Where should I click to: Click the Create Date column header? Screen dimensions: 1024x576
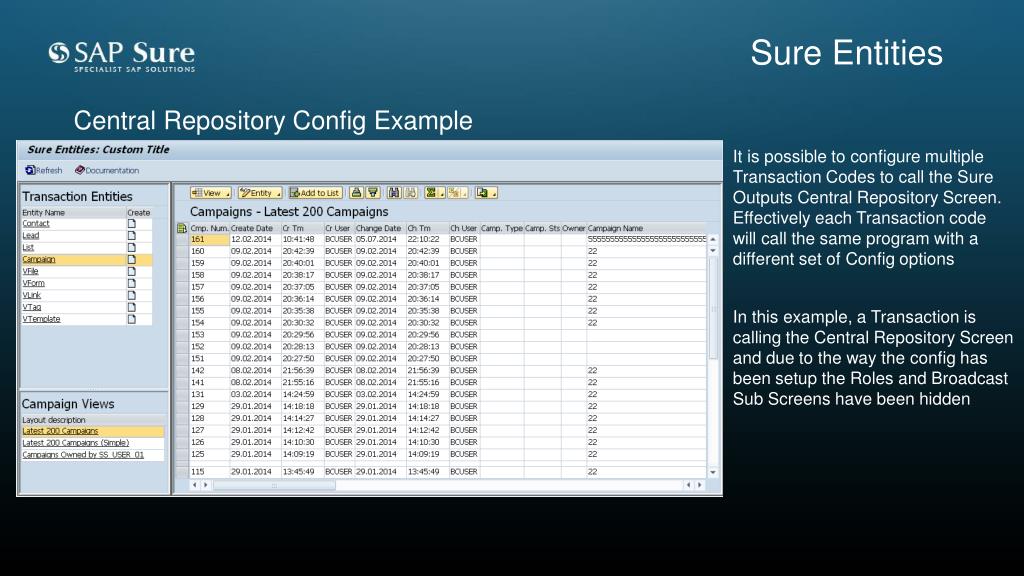point(255,229)
